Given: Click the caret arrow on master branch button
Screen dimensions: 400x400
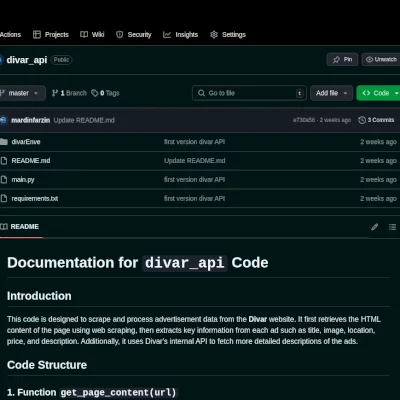Looking at the screenshot, I should (x=36, y=93).
